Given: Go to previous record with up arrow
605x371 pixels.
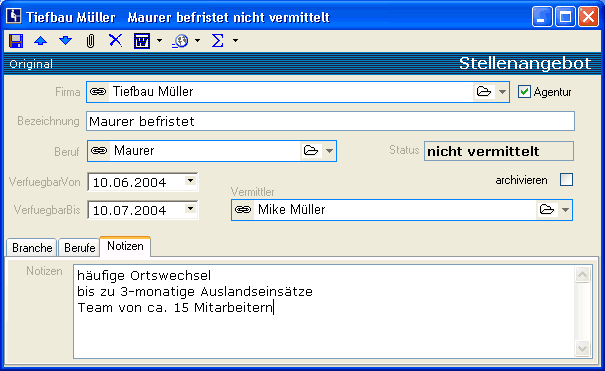Looking at the screenshot, I should click(41, 41).
